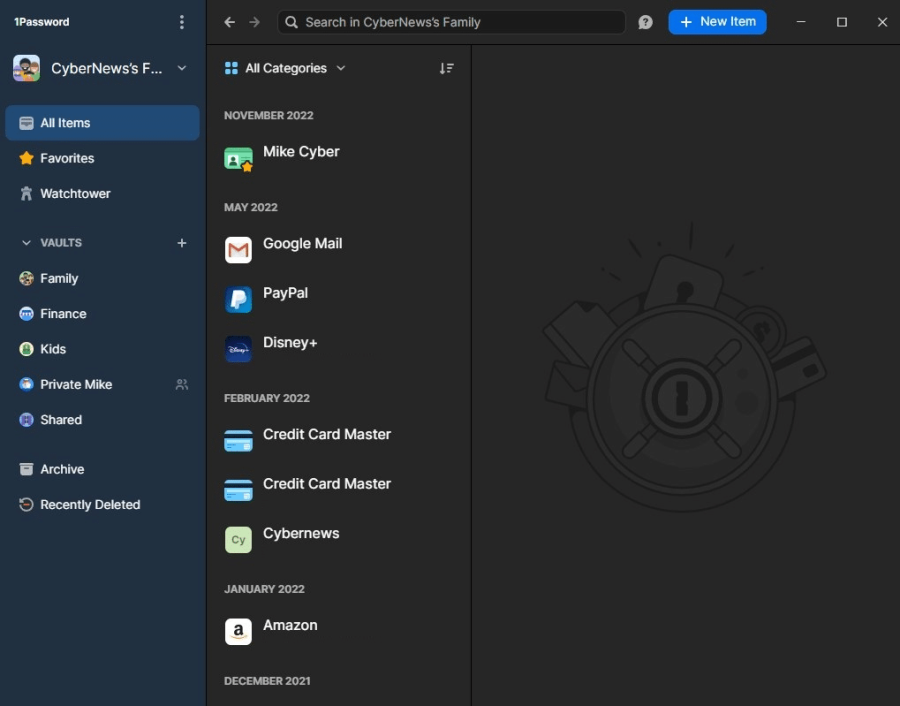Image resolution: width=900 pixels, height=706 pixels.
Task: Minimize the 1Password window
Action: tap(801, 22)
